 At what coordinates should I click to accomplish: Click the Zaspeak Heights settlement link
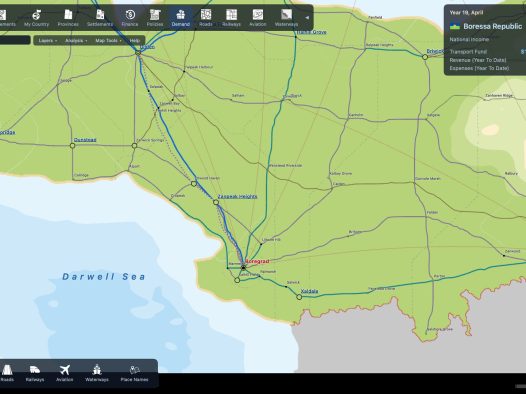coord(237,196)
